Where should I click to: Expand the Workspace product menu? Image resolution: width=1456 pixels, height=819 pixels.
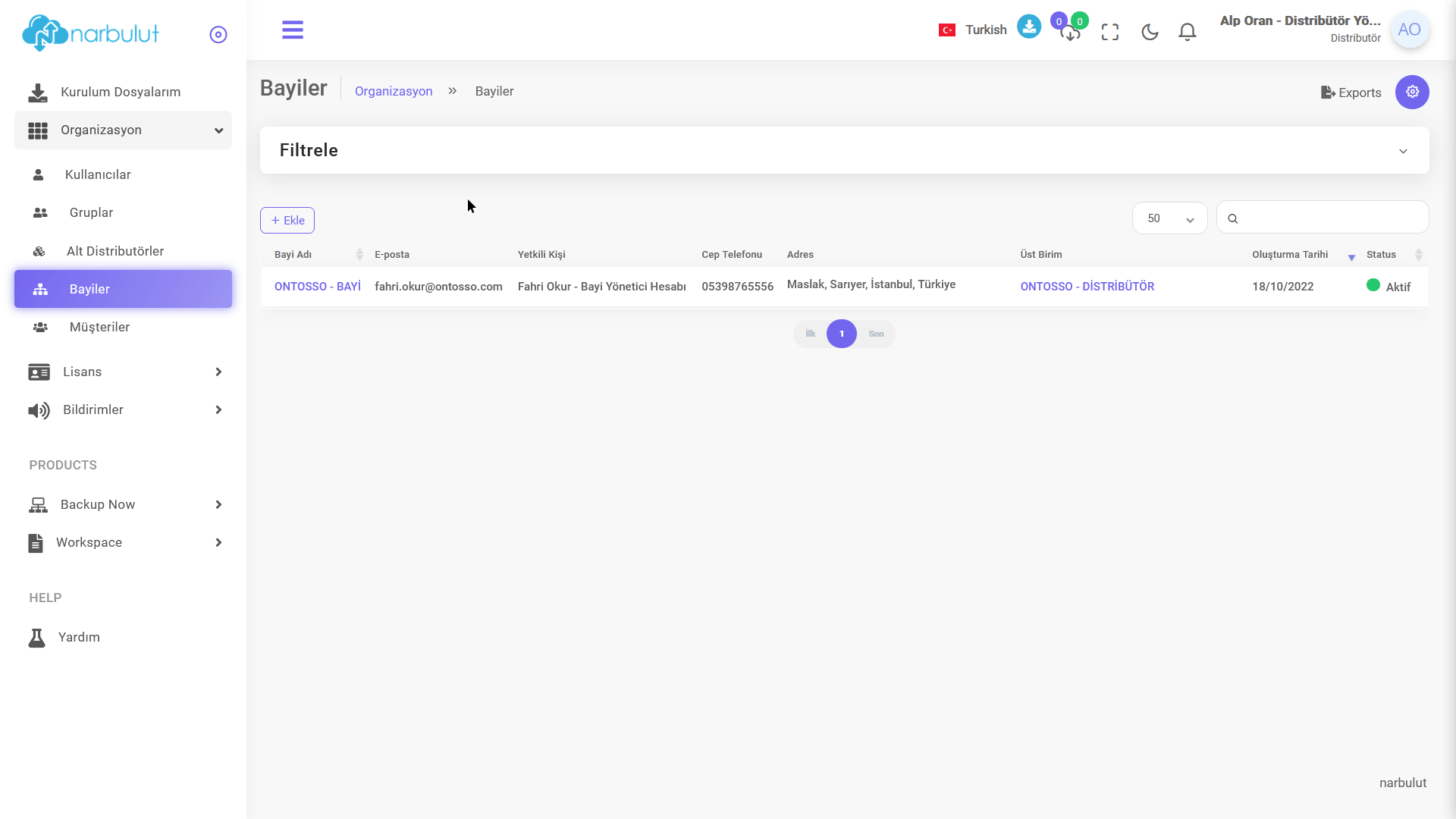(123, 543)
